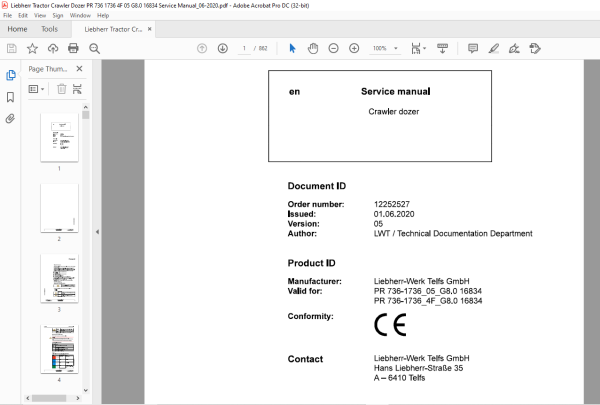This screenshot has height=405, width=600.
Task: Click the Send file share icon
Action: click(535, 48)
